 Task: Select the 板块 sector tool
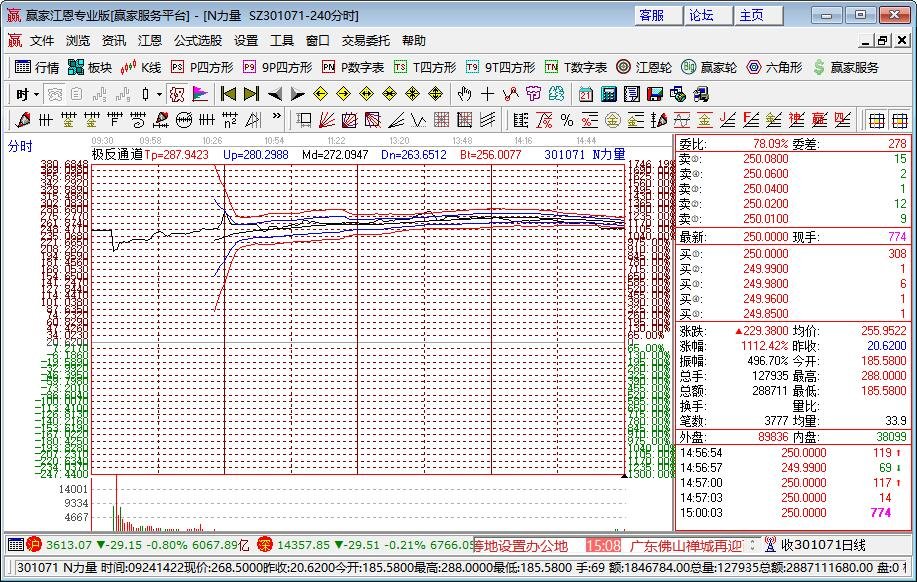click(88, 68)
